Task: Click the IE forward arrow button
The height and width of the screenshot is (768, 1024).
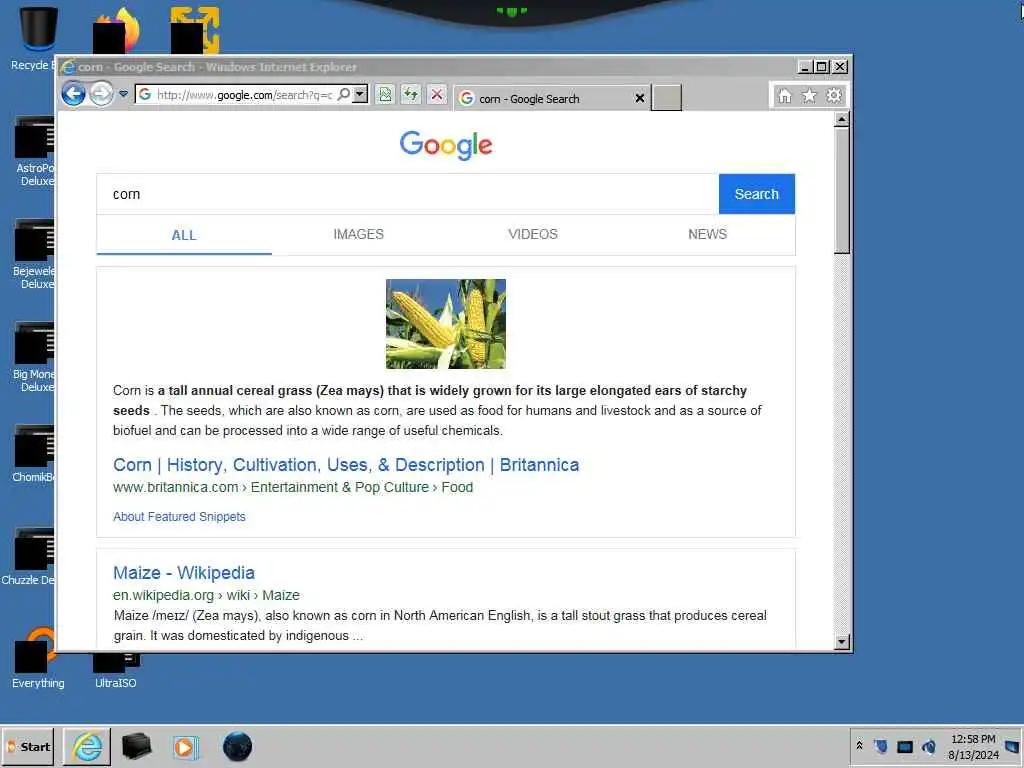Action: coord(101,94)
